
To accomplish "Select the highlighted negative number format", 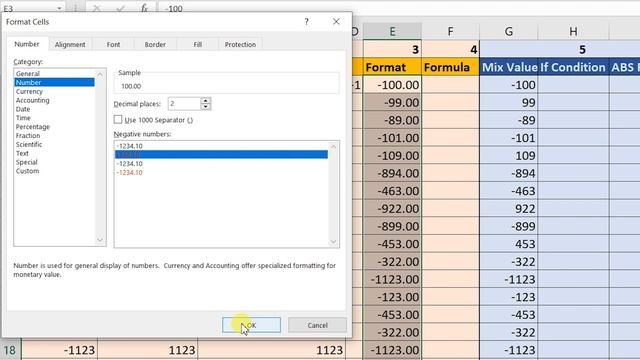I will [x=221, y=154].
